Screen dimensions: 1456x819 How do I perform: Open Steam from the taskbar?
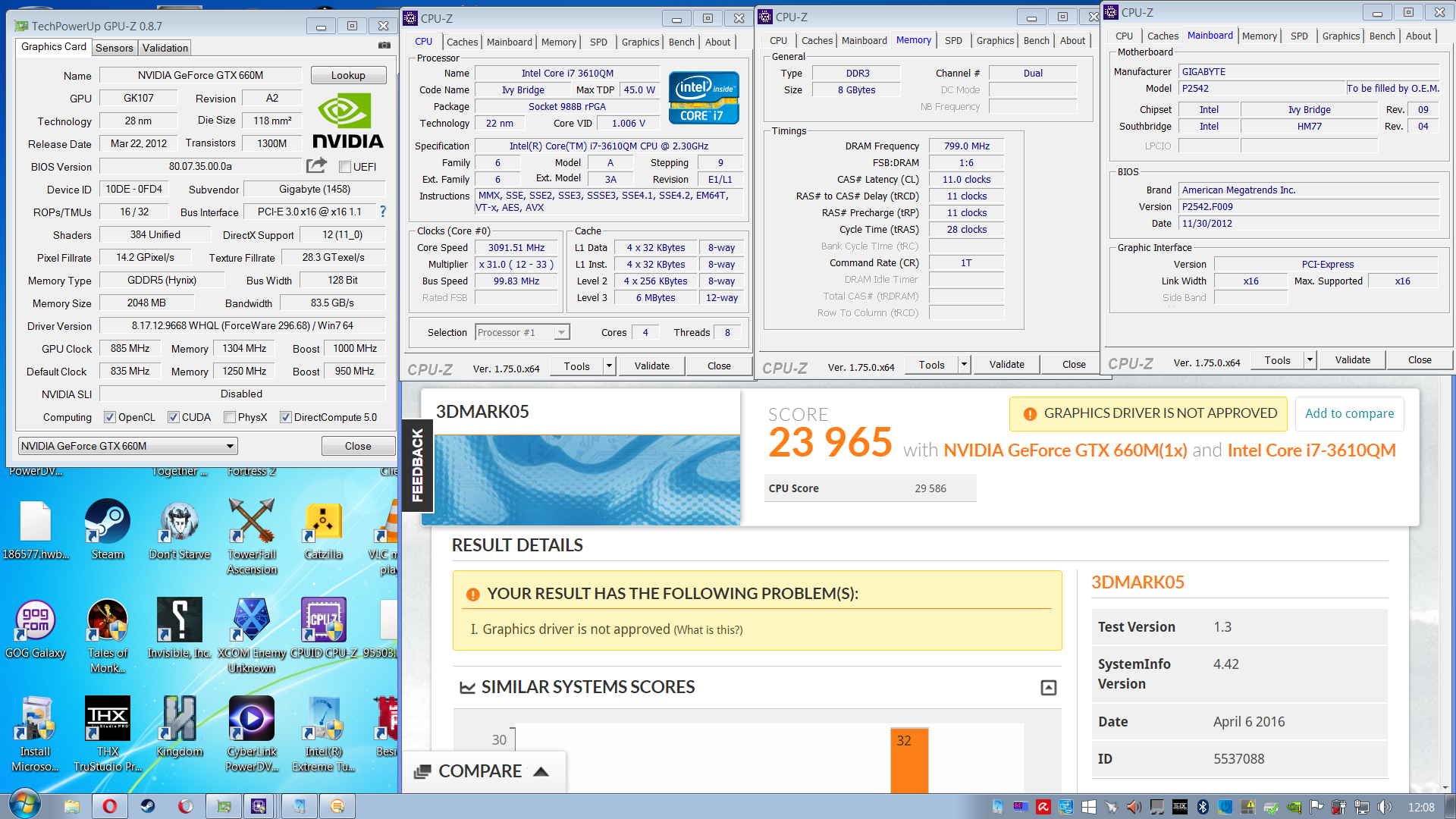point(147,806)
